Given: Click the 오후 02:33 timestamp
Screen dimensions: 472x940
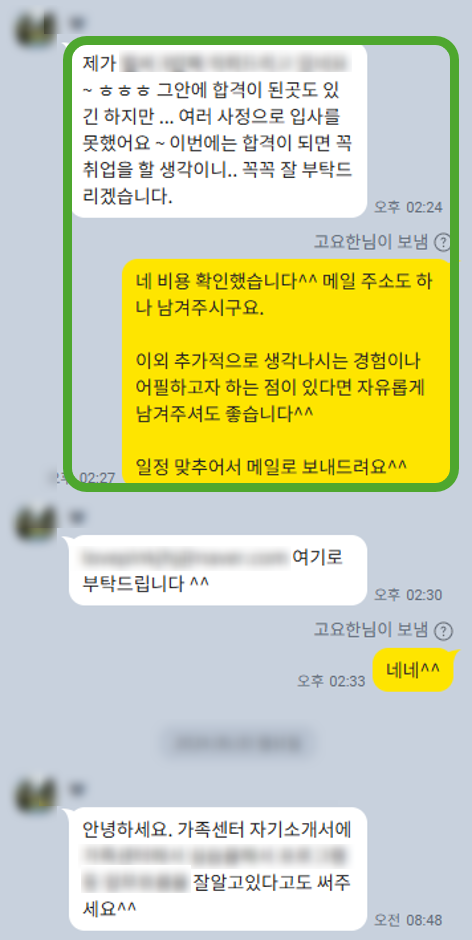Looking at the screenshot, I should pos(331,681).
